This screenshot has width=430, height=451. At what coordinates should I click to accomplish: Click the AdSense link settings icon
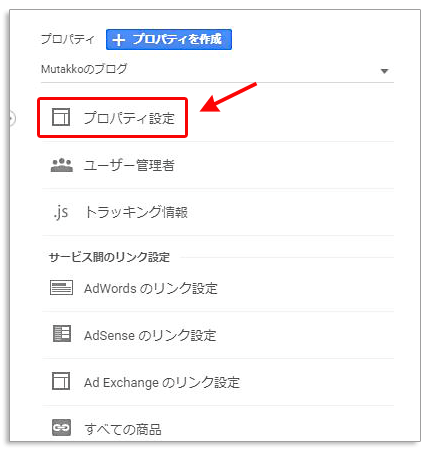[x=62, y=334]
